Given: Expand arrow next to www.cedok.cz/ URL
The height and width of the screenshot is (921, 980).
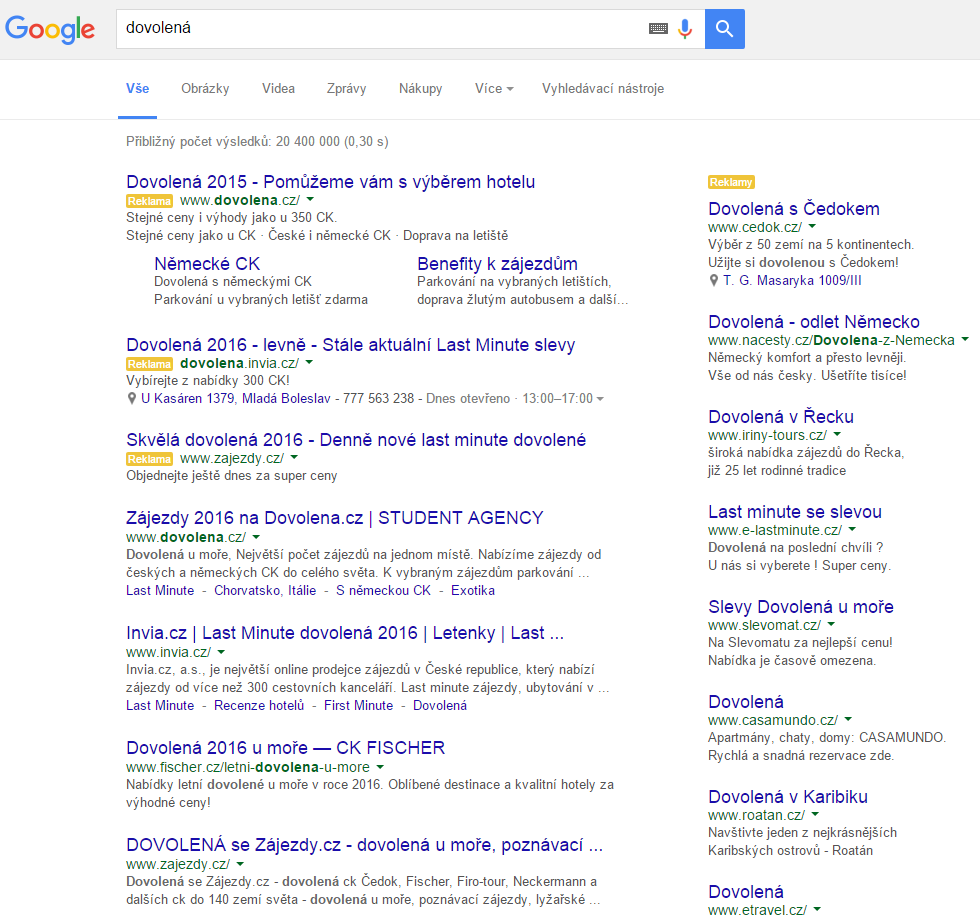Looking at the screenshot, I should [x=812, y=226].
